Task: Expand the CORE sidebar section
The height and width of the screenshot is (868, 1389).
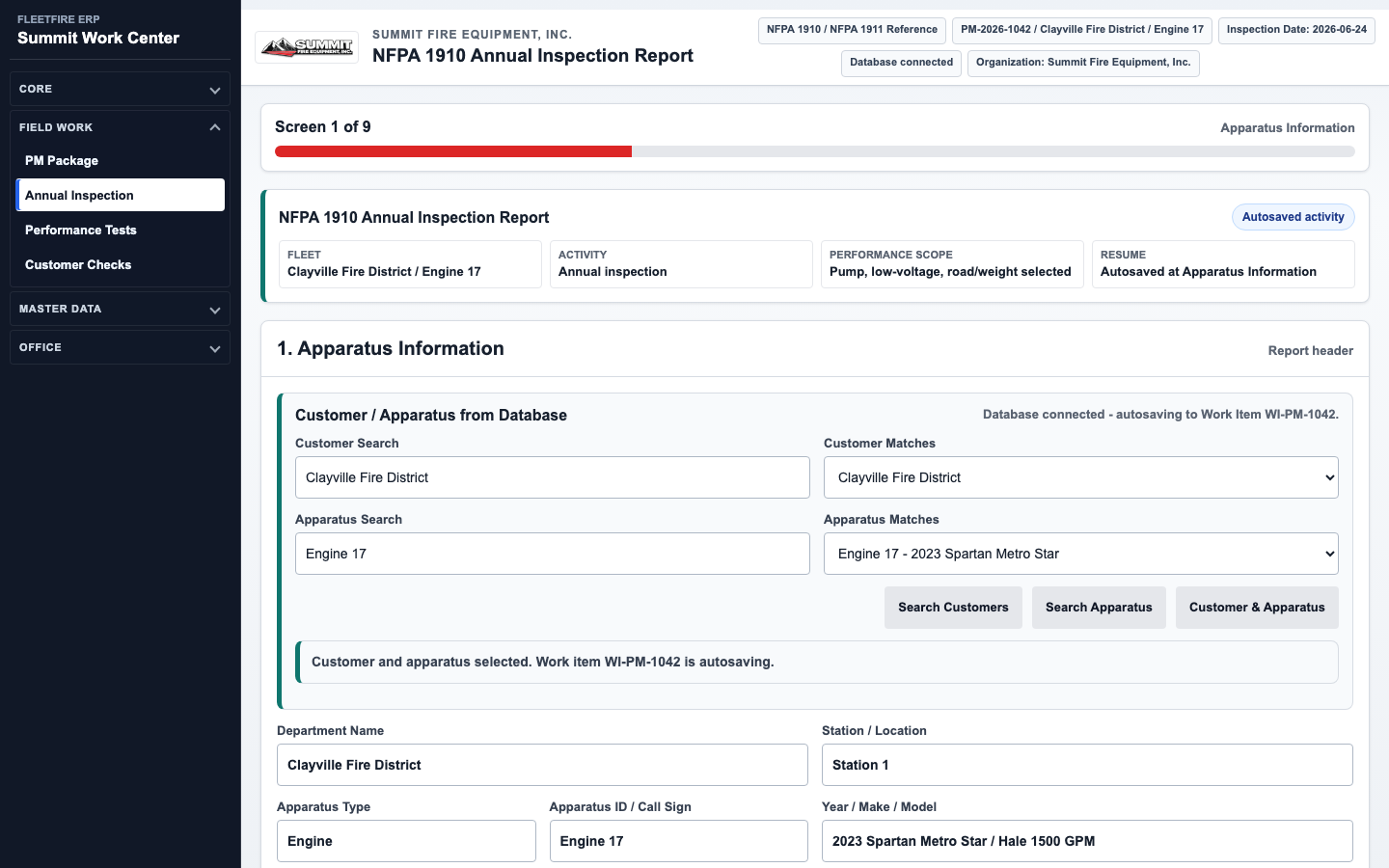Action: pos(120,89)
